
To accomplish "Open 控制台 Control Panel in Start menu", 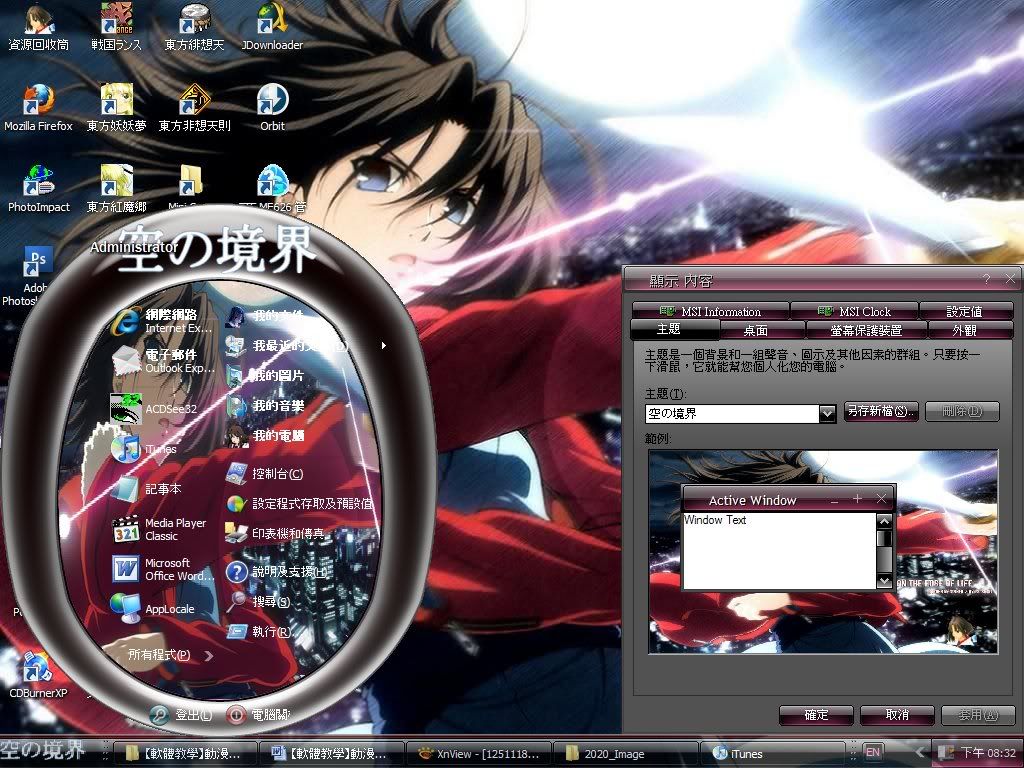I will tap(265, 473).
